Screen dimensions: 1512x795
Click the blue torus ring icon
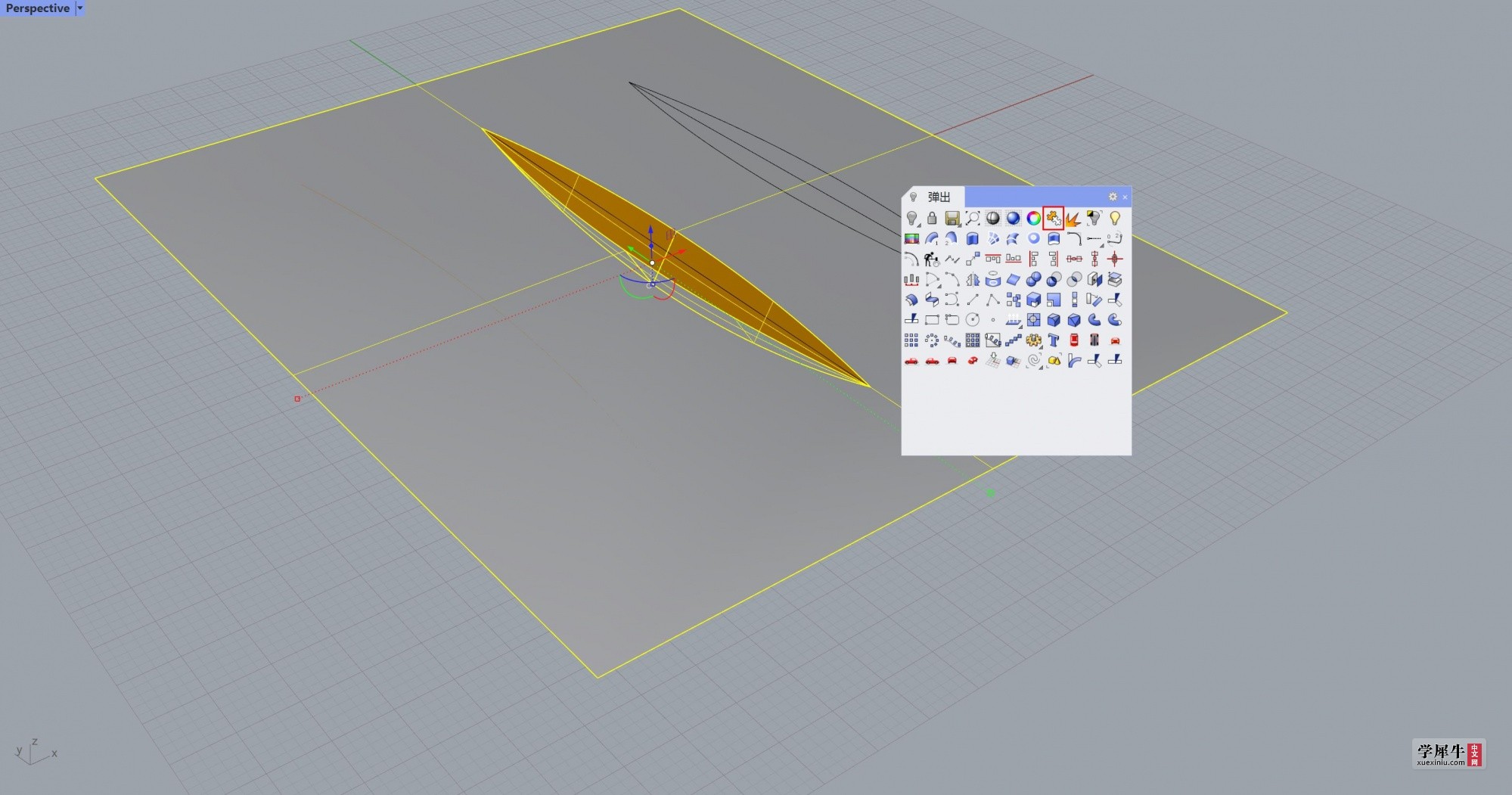click(x=1033, y=238)
